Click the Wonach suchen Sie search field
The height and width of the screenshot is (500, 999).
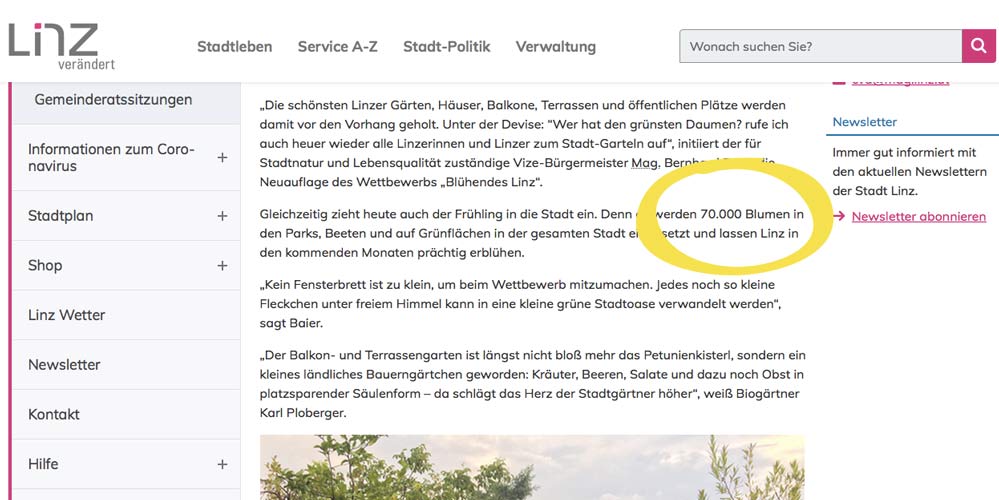pos(821,46)
